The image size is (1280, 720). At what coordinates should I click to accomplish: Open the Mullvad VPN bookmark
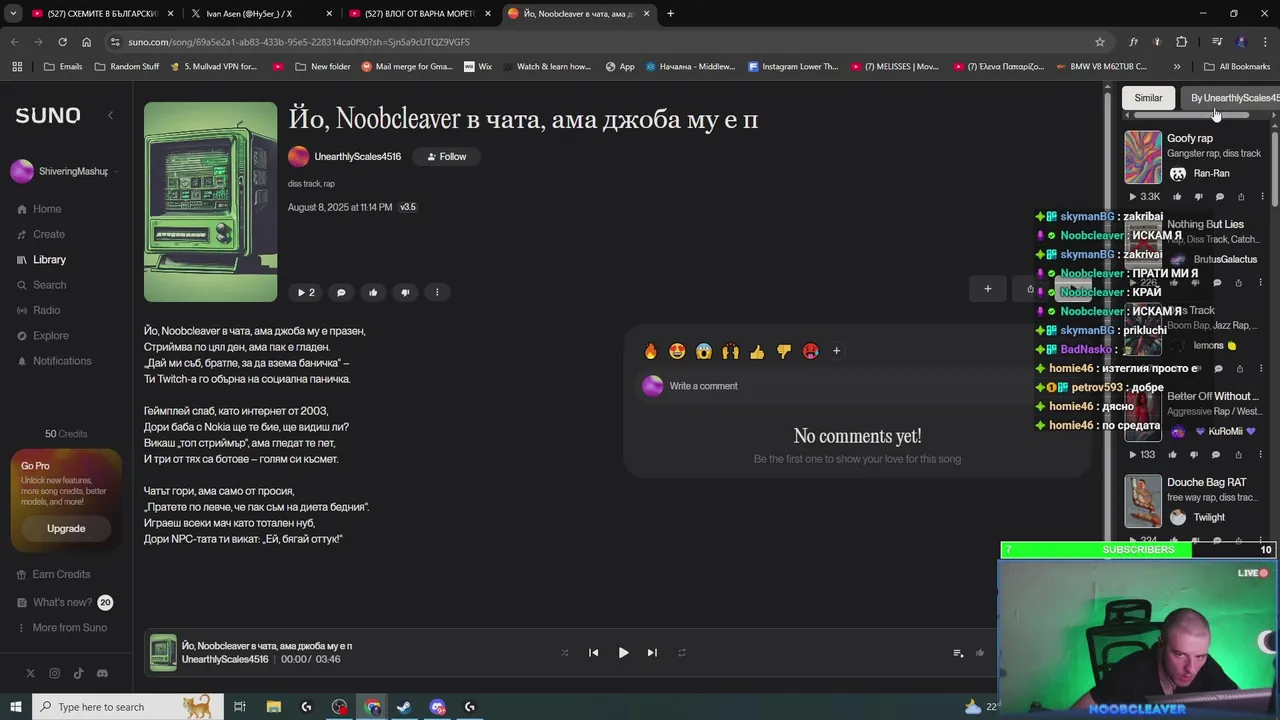pyautogui.click(x=214, y=67)
